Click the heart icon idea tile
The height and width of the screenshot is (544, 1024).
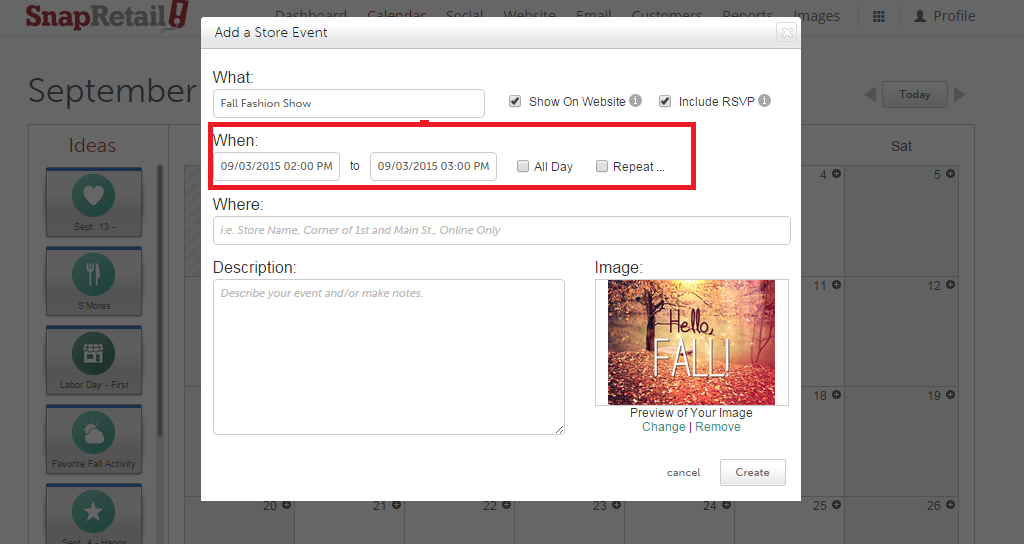click(x=93, y=196)
